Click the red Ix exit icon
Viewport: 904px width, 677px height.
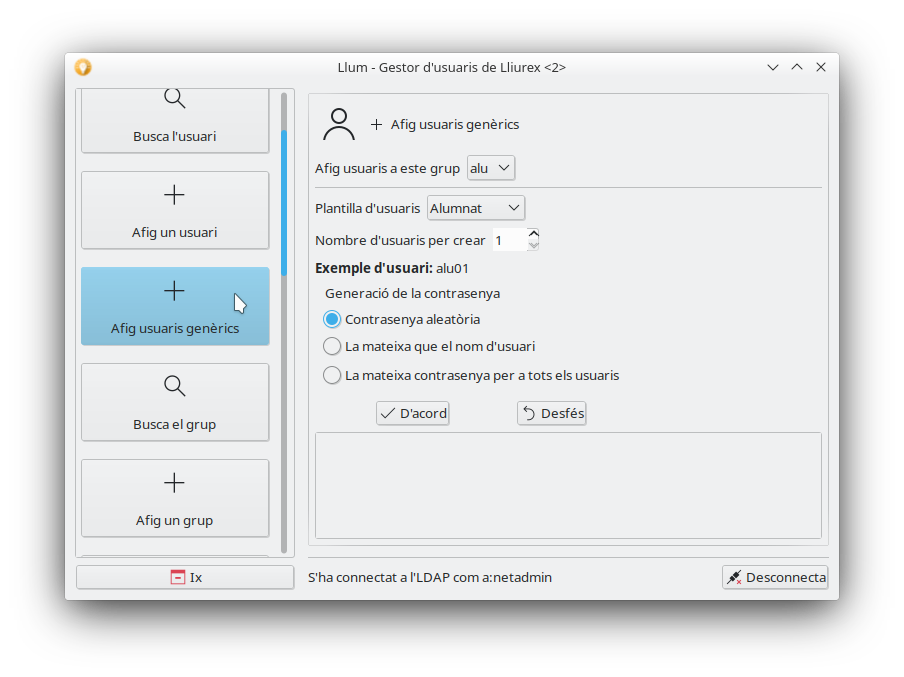coord(177,577)
